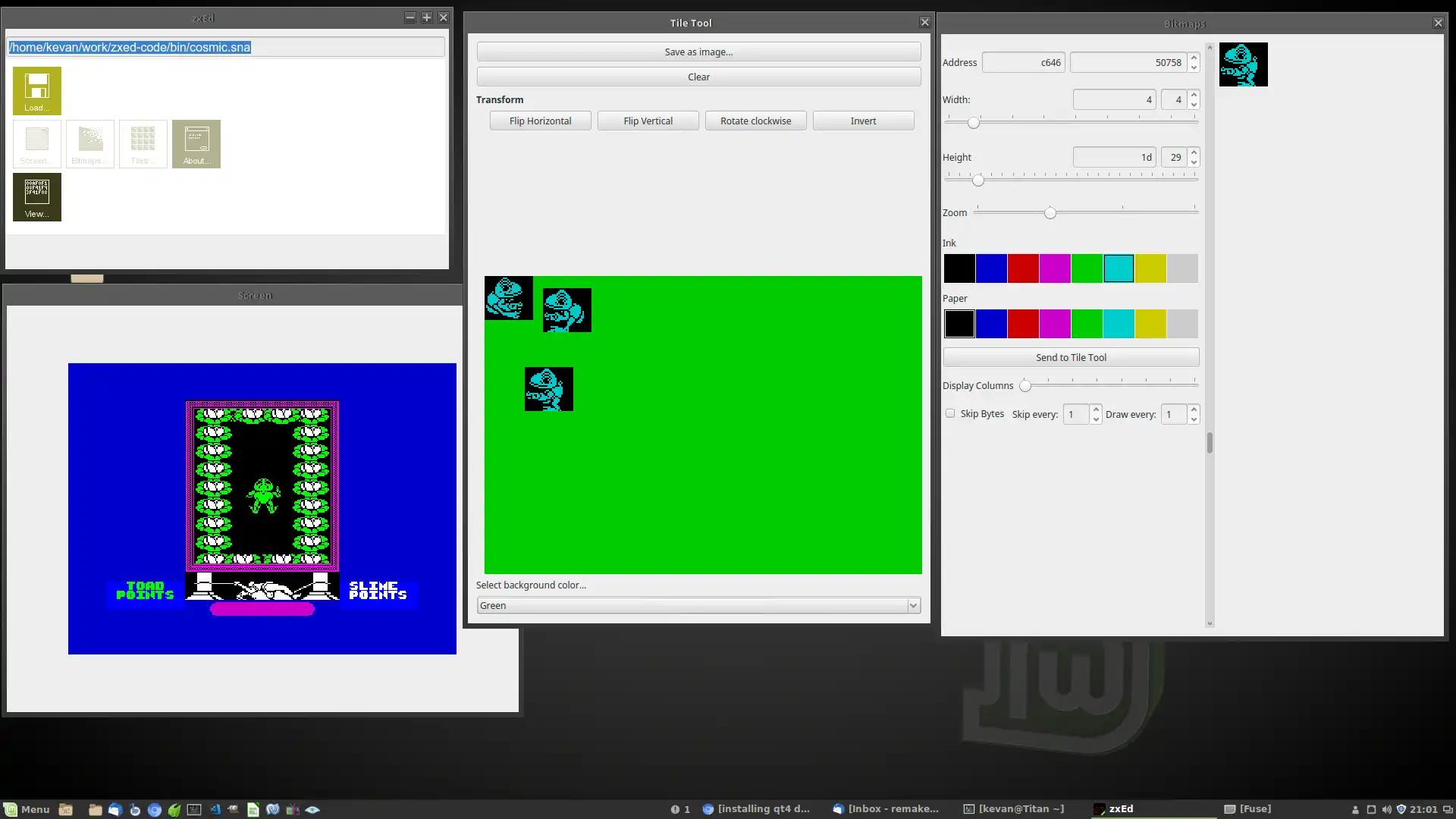Click the Screen tool icon in zxEd
Screen dimensions: 1456x819
click(37, 144)
